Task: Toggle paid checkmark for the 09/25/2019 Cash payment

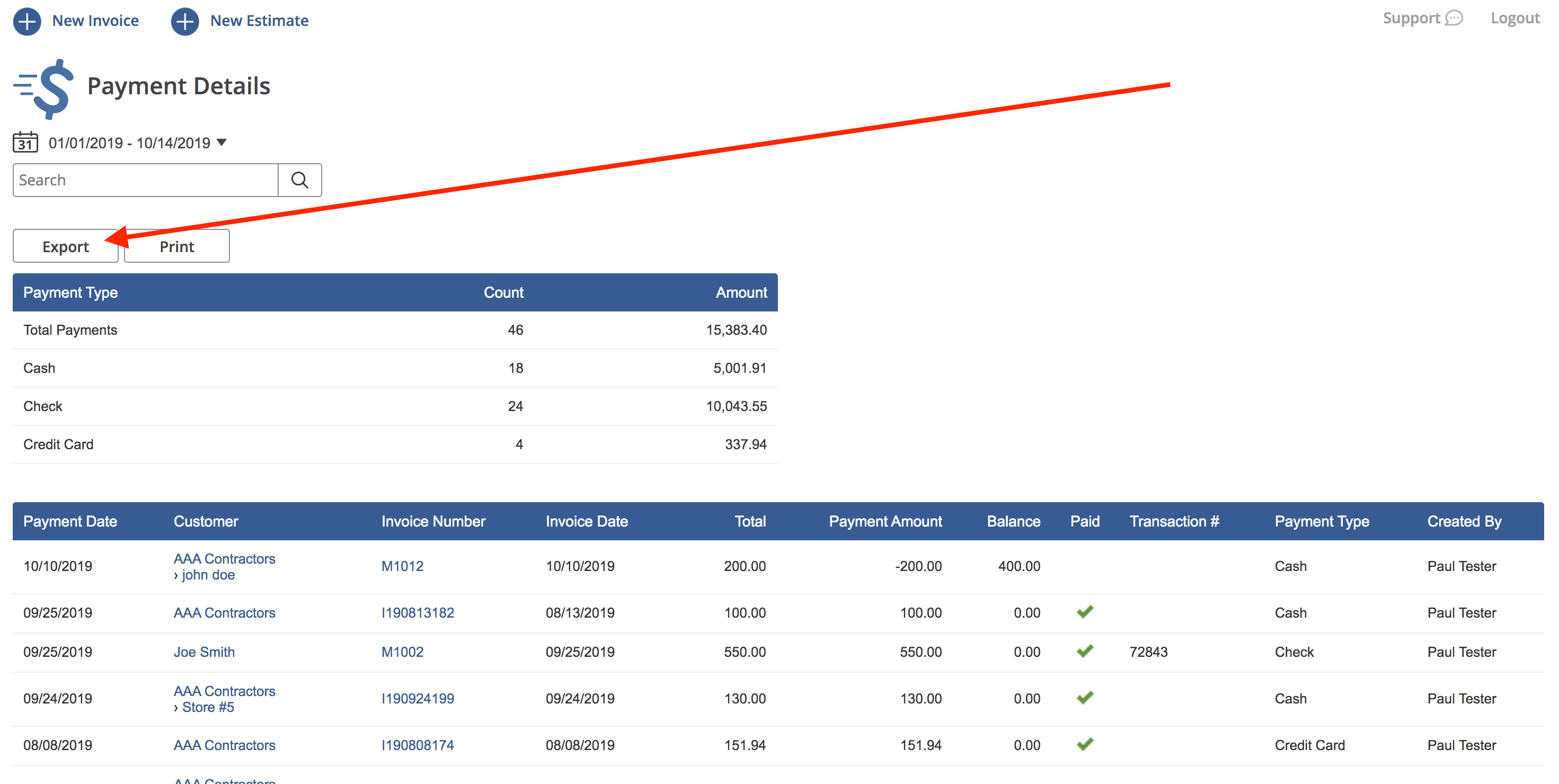Action: (x=1085, y=612)
